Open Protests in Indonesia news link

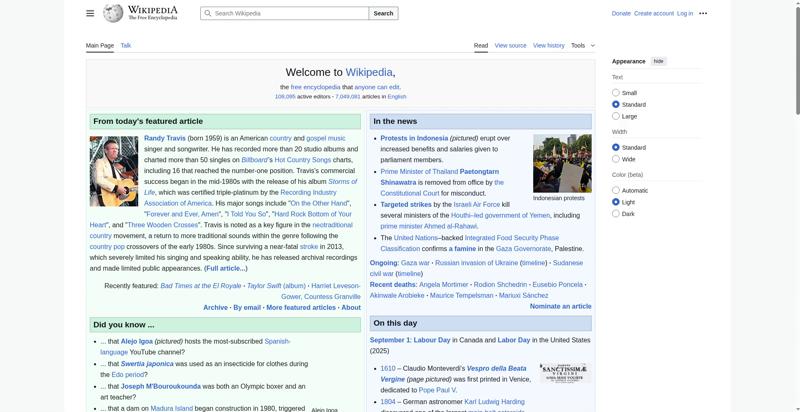tap(414, 138)
